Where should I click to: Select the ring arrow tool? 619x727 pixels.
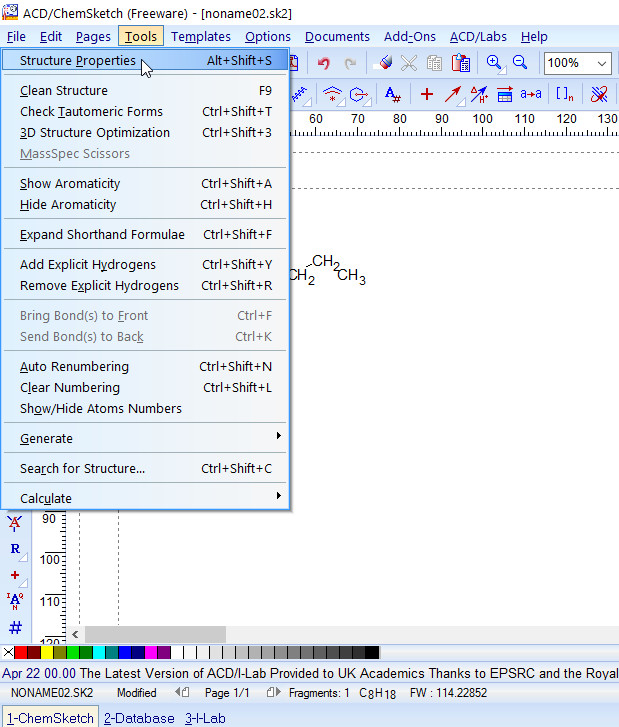tap(360, 95)
